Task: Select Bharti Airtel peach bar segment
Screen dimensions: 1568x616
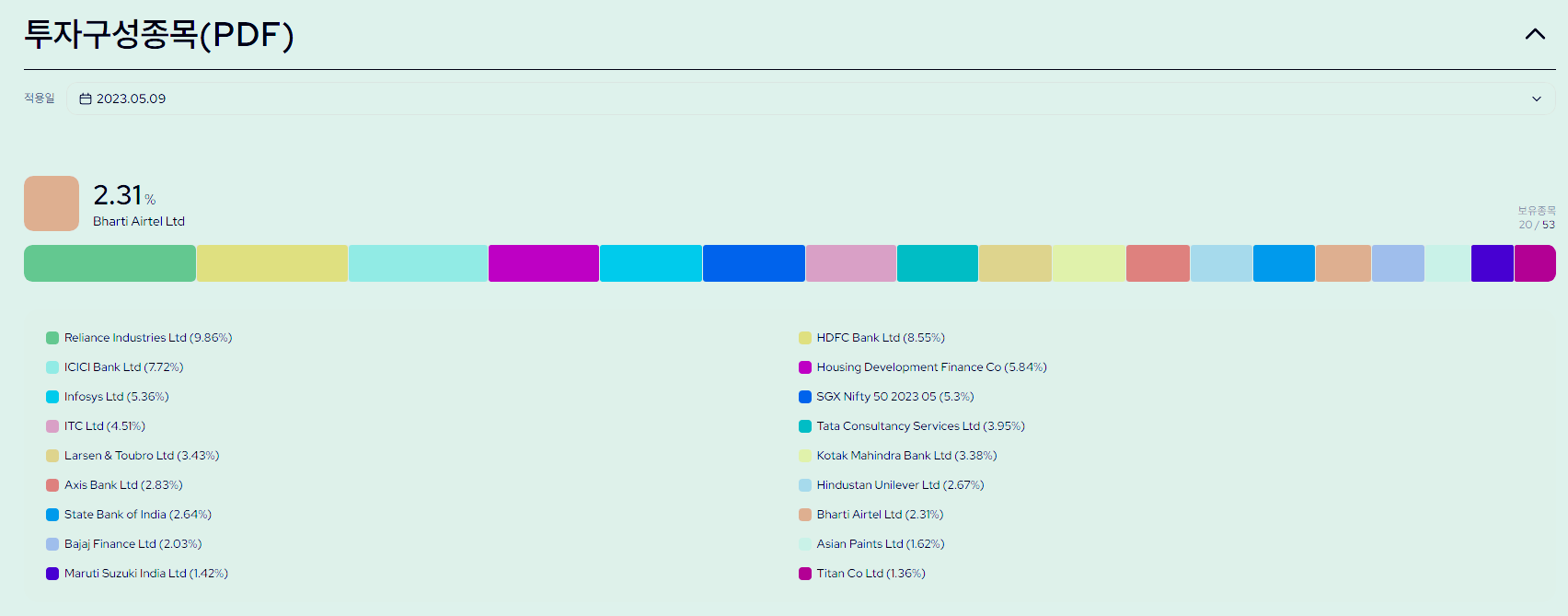Action: 1343,263
